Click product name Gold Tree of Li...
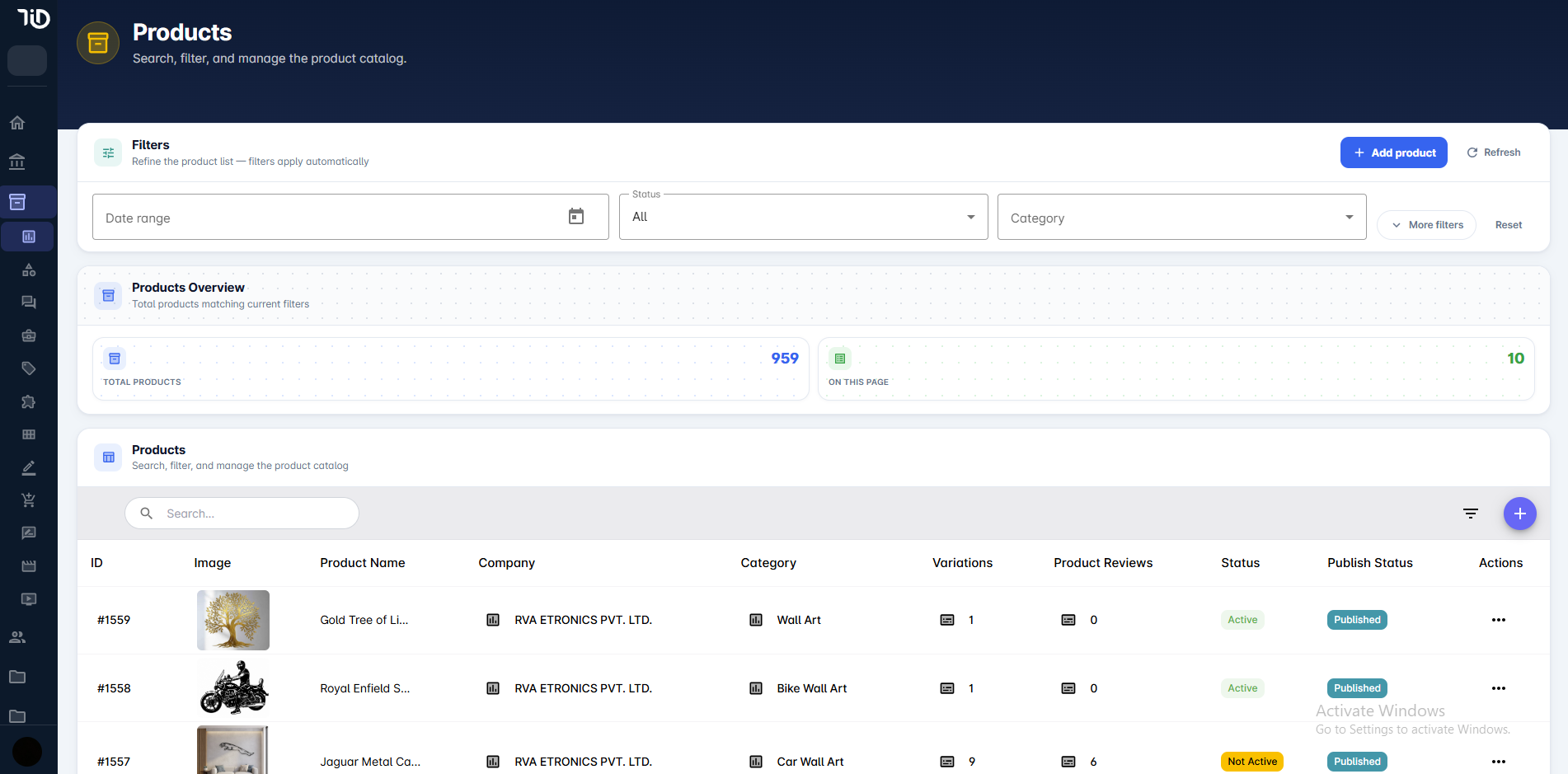The width and height of the screenshot is (1568, 774). (x=364, y=620)
